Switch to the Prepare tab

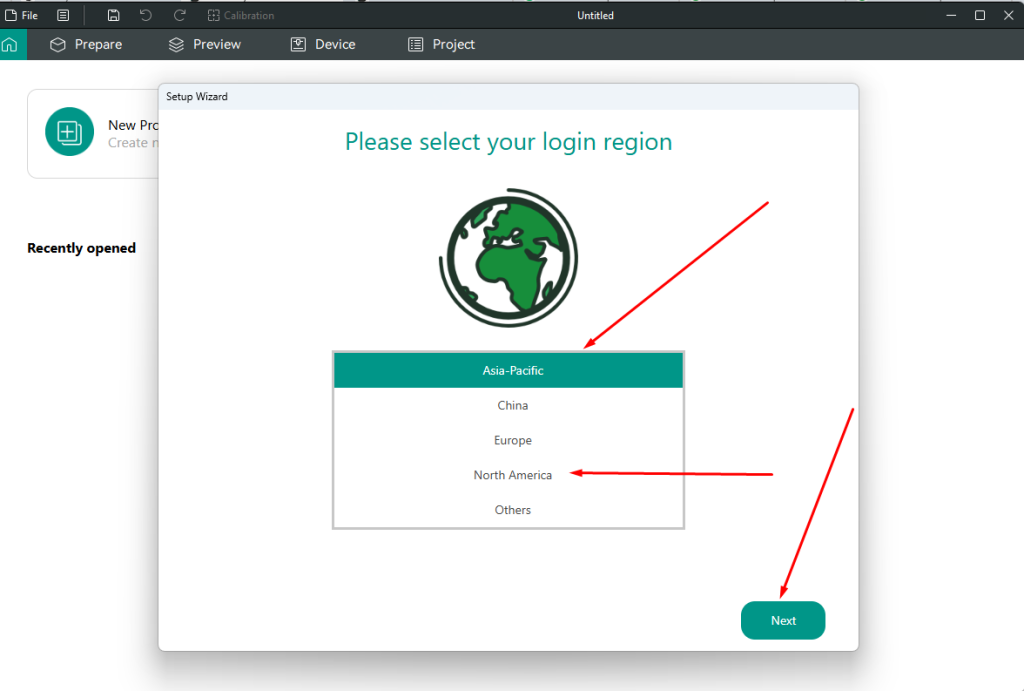coord(86,44)
